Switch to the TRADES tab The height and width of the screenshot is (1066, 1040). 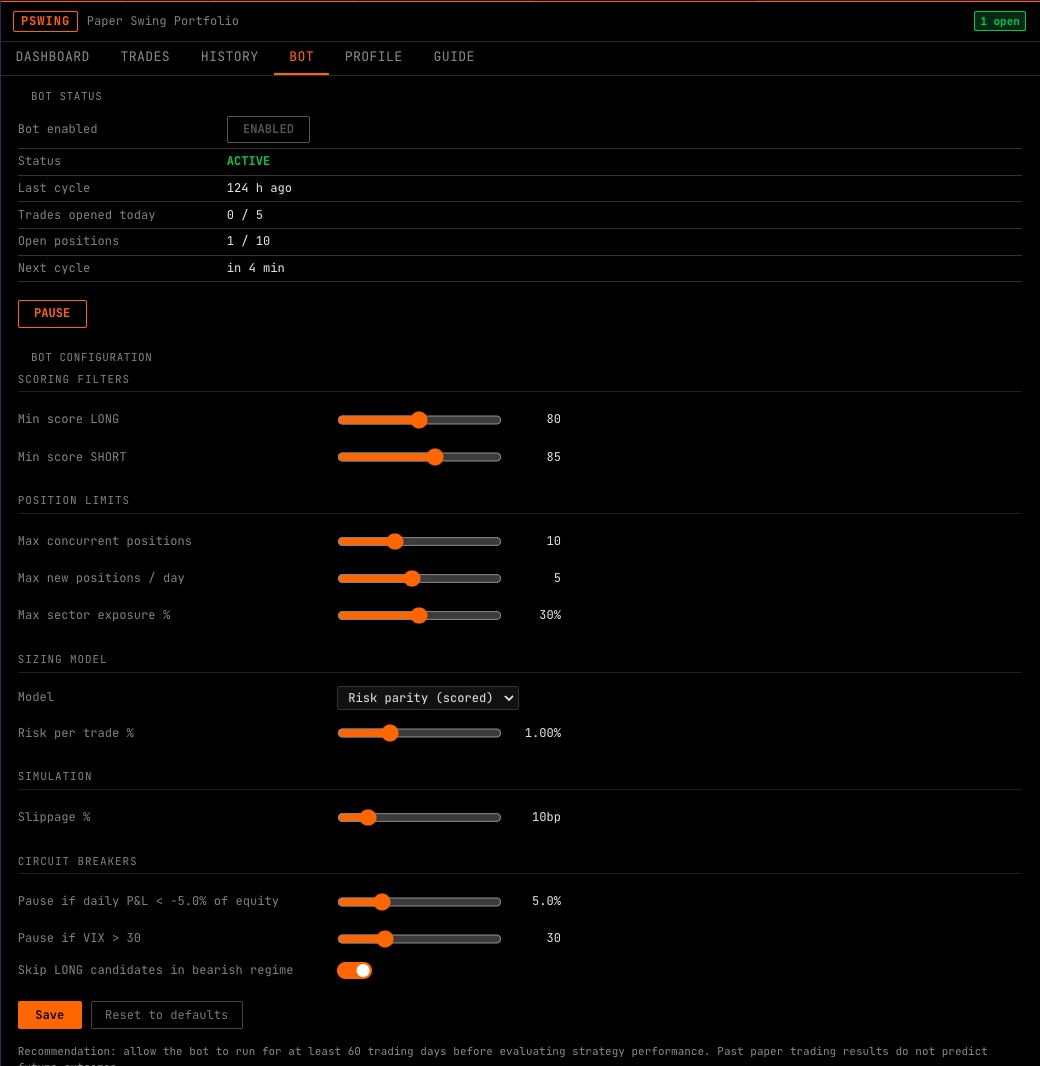[145, 57]
